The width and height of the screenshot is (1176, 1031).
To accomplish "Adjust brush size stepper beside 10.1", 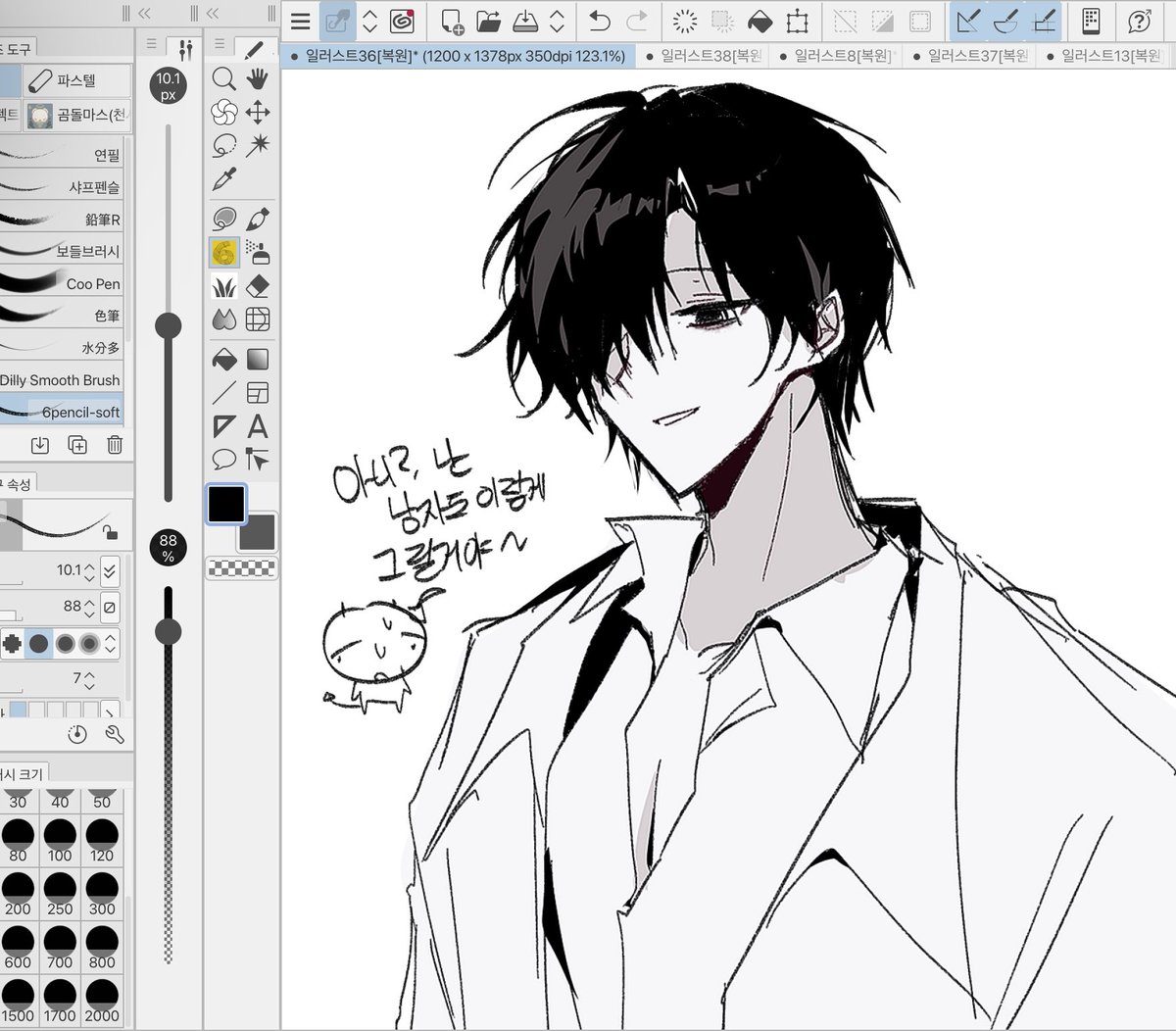I will 90,570.
